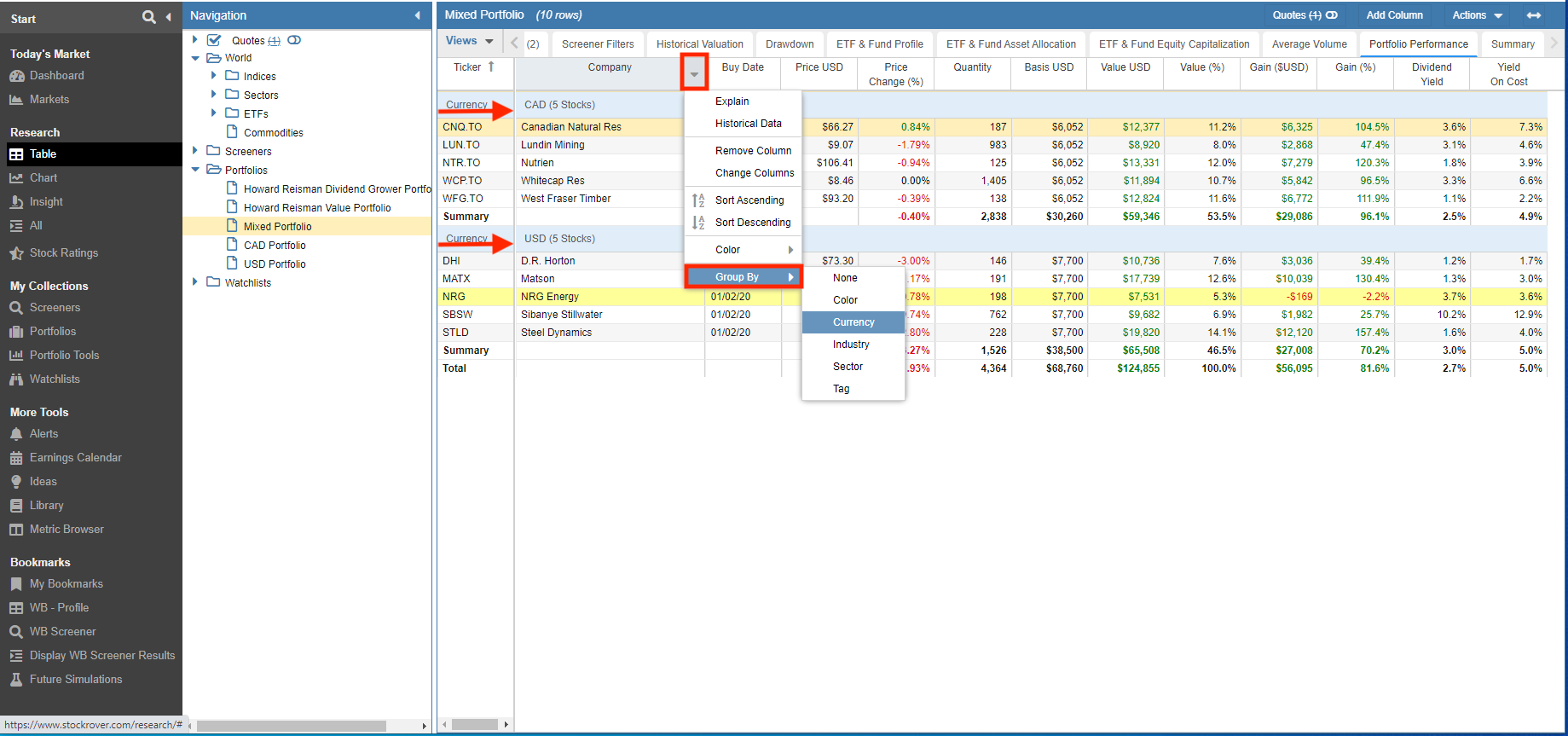The height and width of the screenshot is (736, 1568).
Task: Choose Group By Industry option
Action: coord(853,345)
